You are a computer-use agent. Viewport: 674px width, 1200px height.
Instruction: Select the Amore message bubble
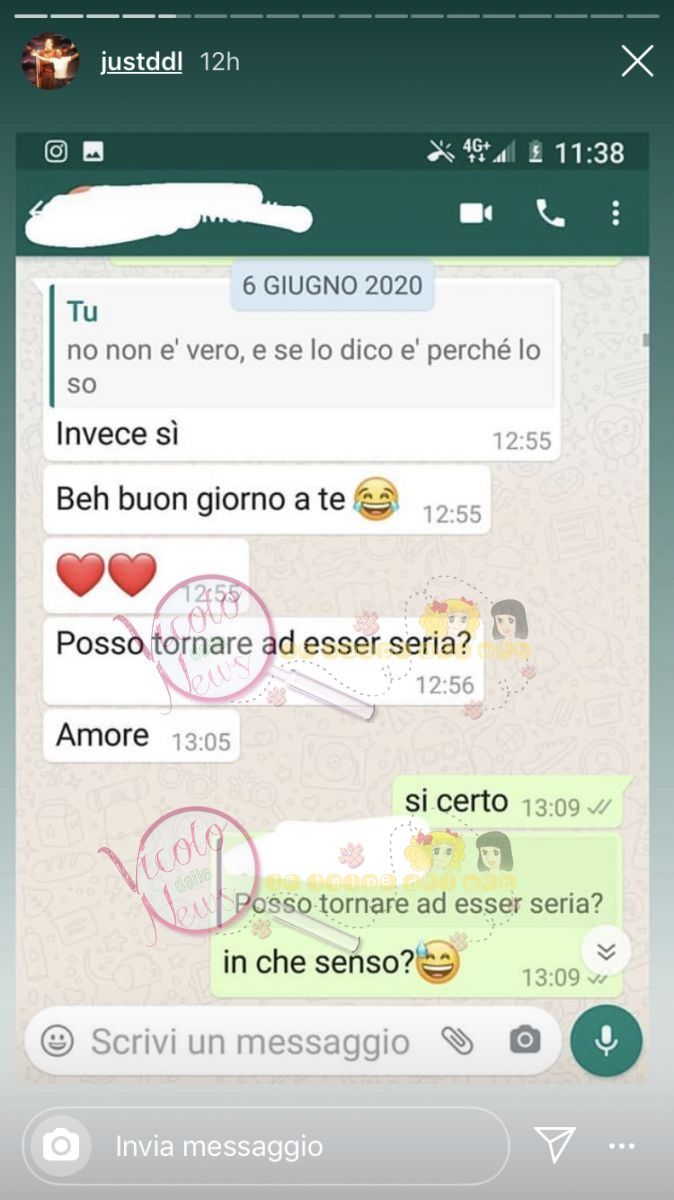point(142,736)
